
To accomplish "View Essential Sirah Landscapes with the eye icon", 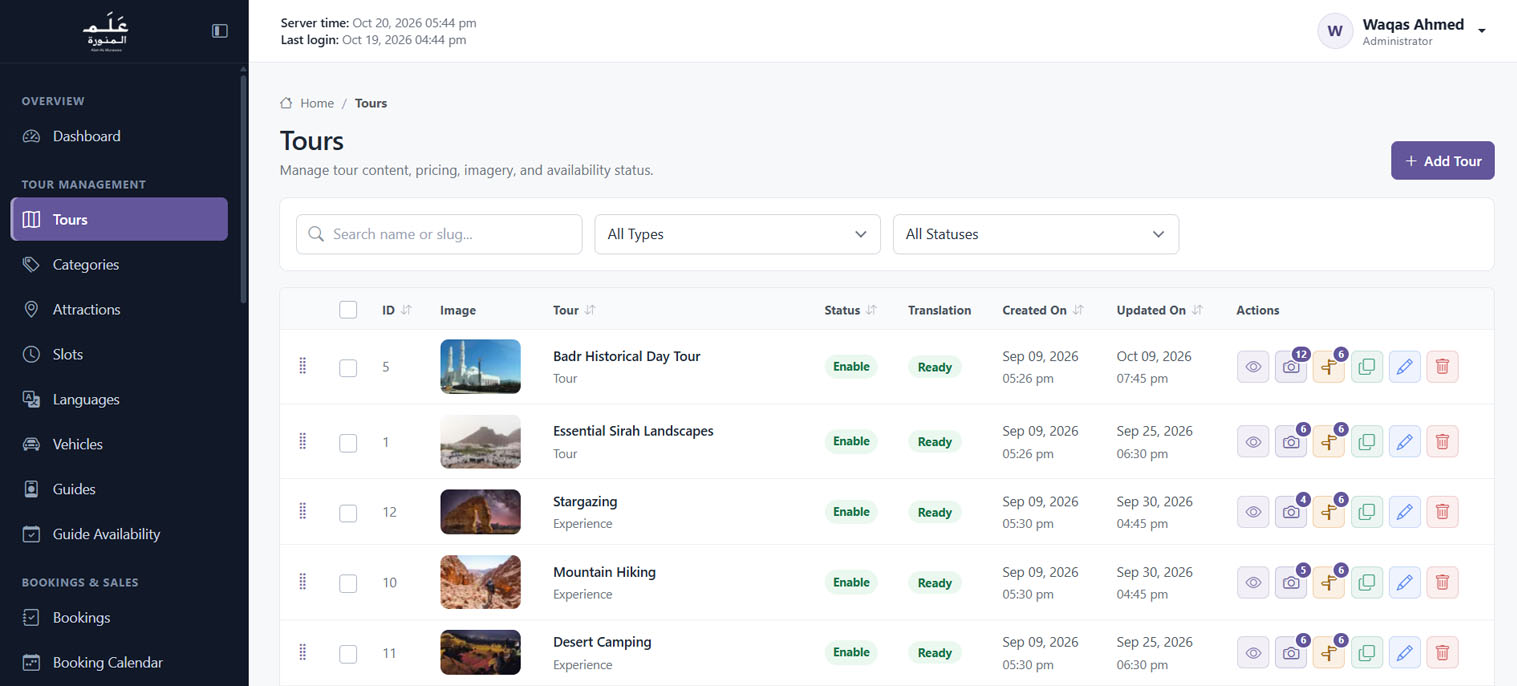I will (1253, 441).
